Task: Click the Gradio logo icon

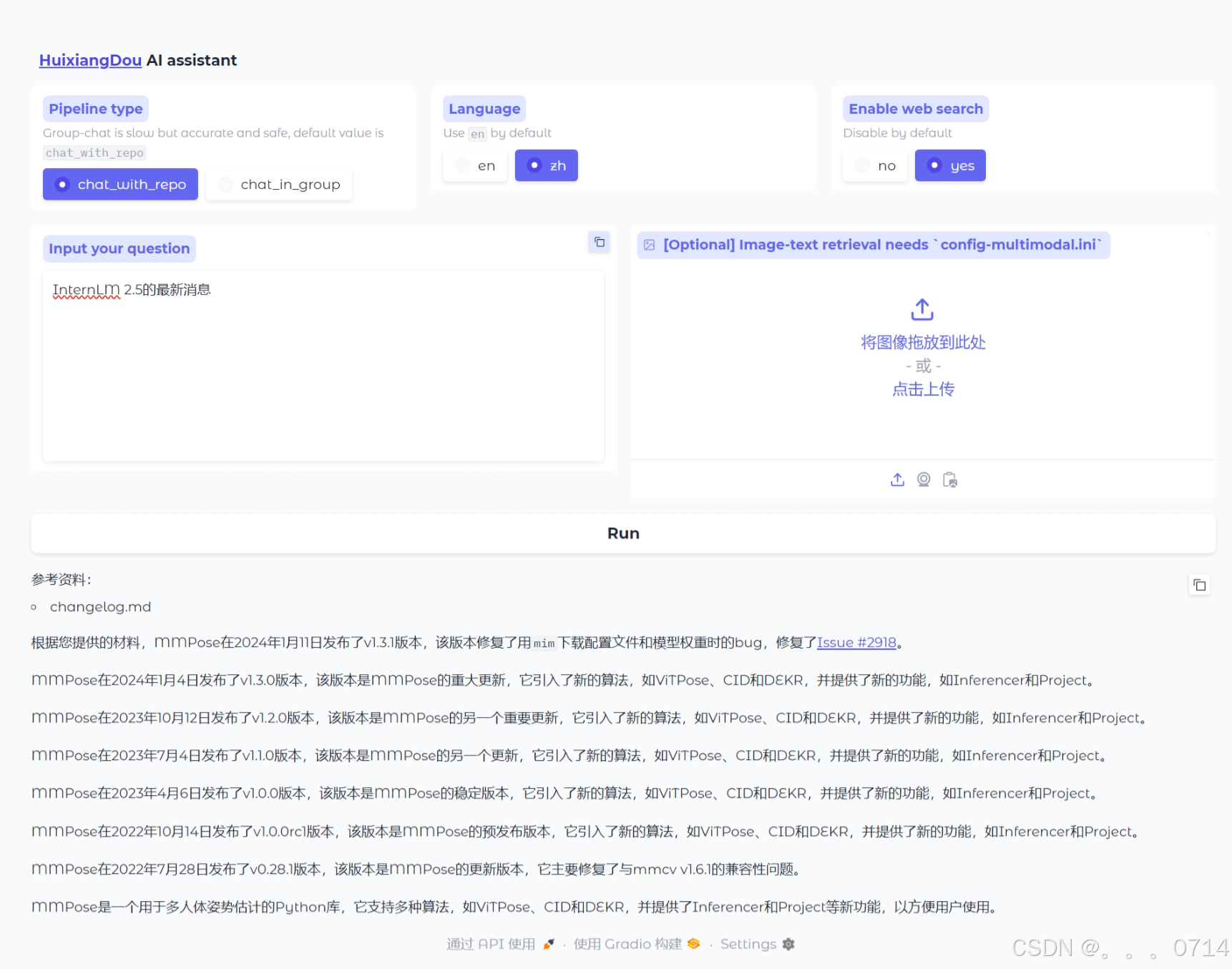Action: [x=693, y=943]
